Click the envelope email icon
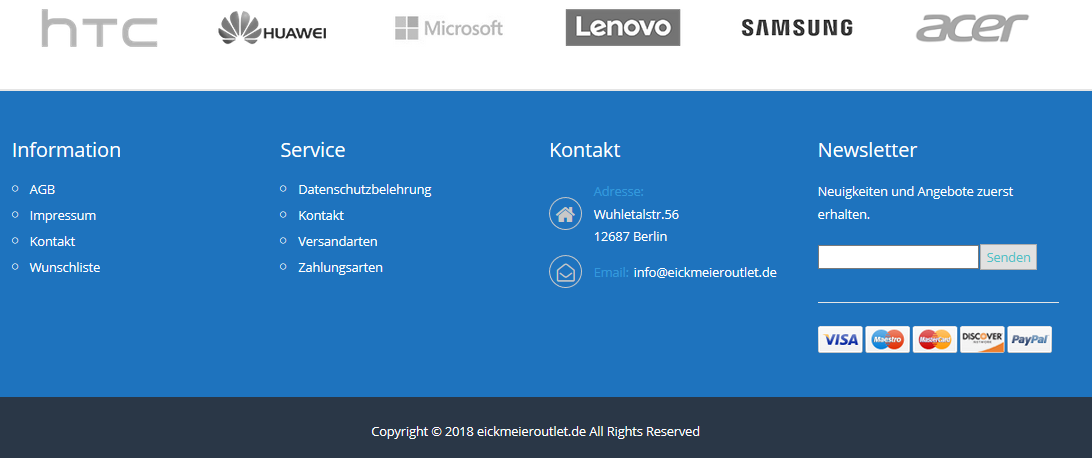 point(566,272)
